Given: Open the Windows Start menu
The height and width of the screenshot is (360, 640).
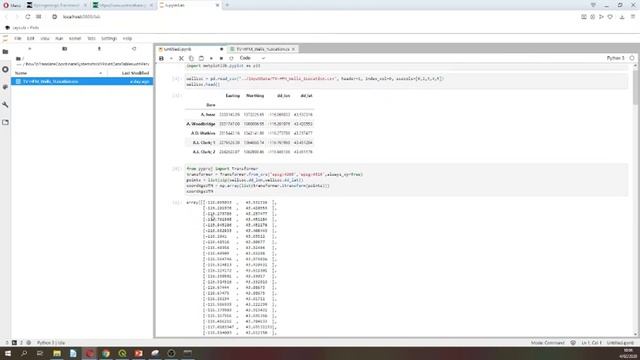Looking at the screenshot, I should 8,353.
